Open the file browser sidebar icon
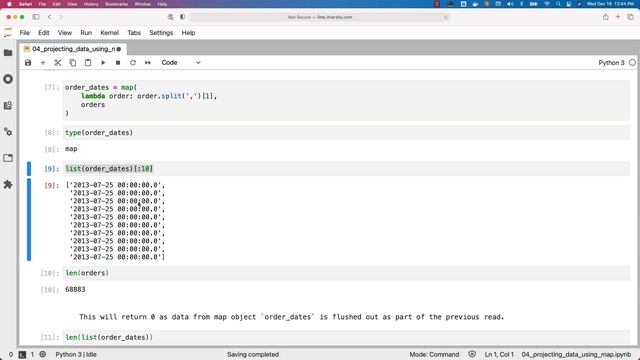This screenshot has width=640, height=360. [8, 53]
